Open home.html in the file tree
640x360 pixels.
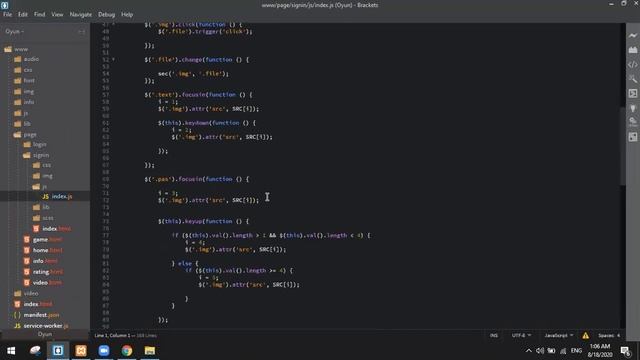click(x=47, y=250)
